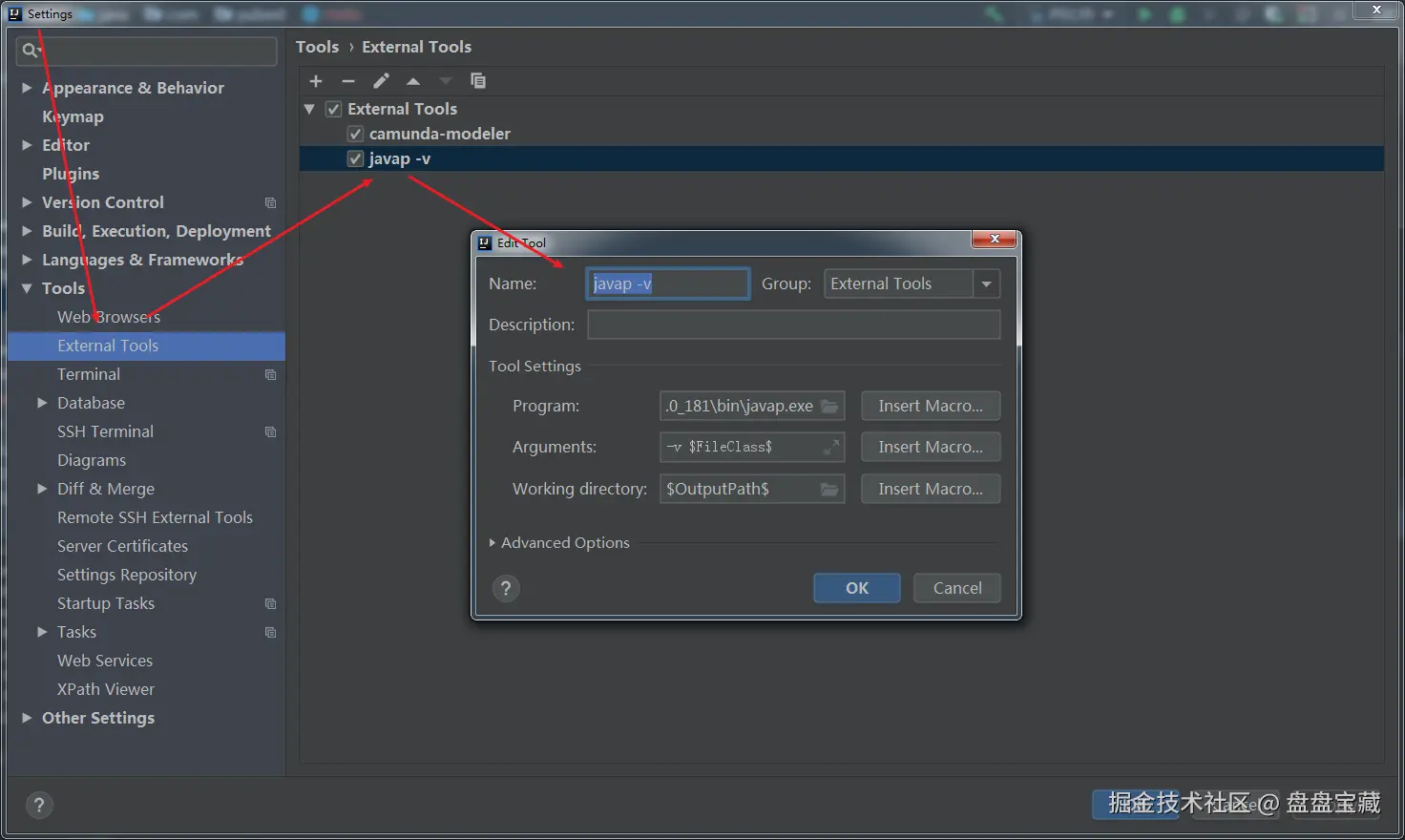
Task: Expand the Database settings node
Action: click(42, 403)
